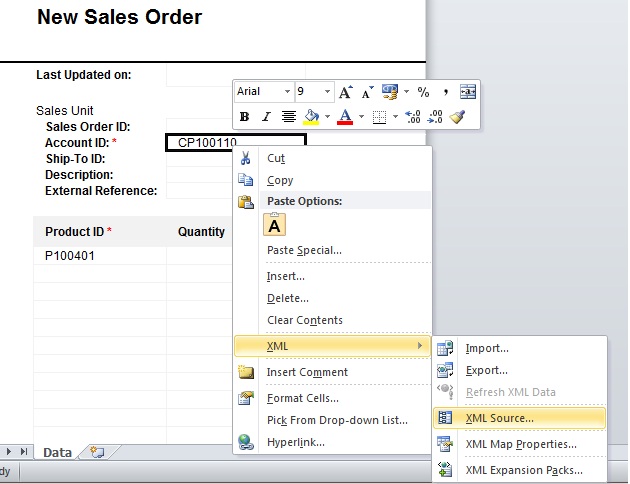This screenshot has width=630, height=484.
Task: Apply yellow Fill Color bucket
Action: 311,117
